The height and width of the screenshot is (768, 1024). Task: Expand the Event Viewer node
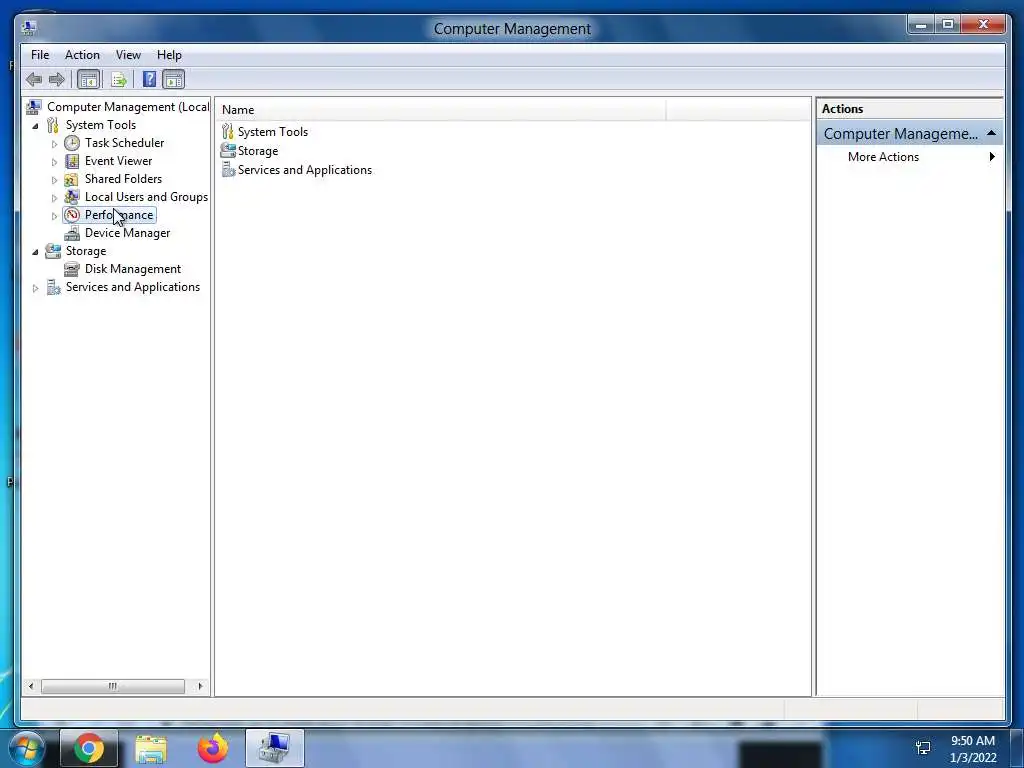54,161
